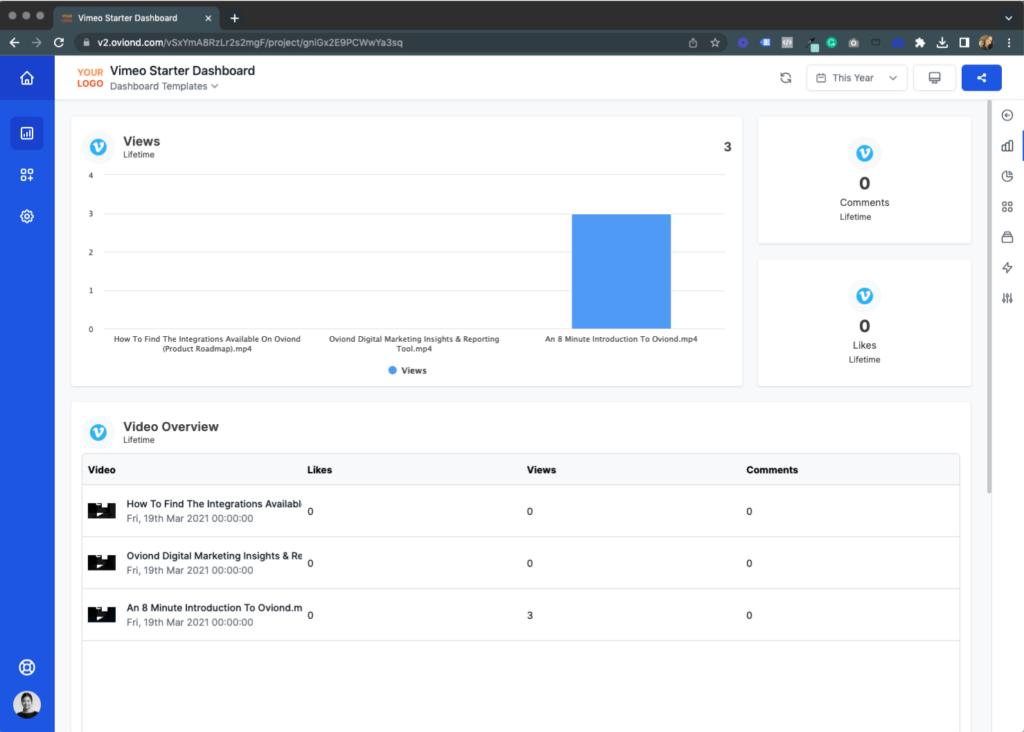Go back in browser
Viewport: 1024px width, 732px height.
pos(14,42)
